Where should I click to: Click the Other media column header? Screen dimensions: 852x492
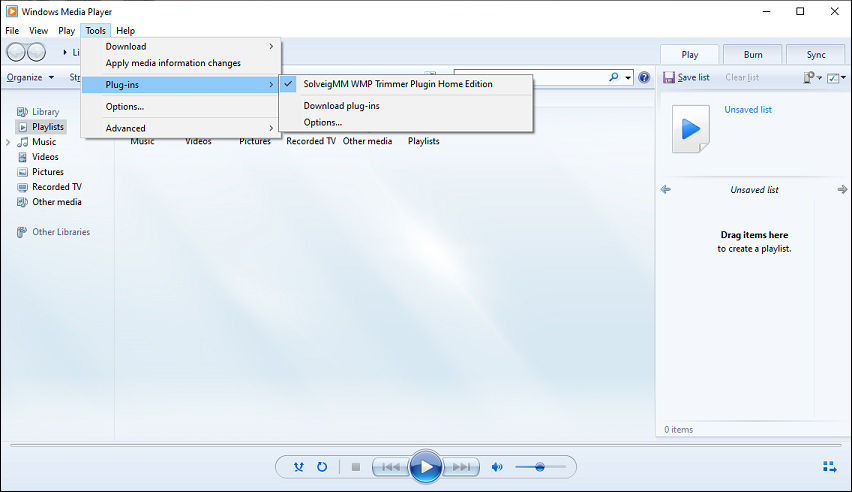click(367, 141)
